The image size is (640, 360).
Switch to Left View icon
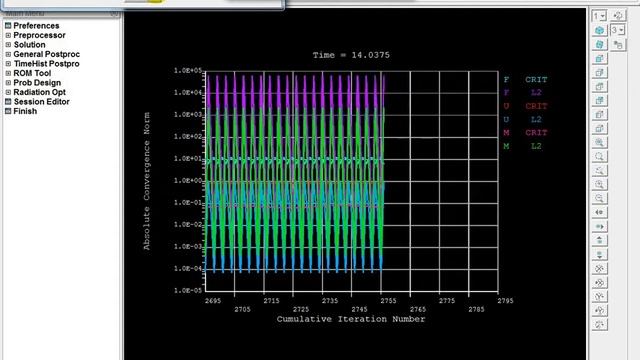(x=599, y=114)
